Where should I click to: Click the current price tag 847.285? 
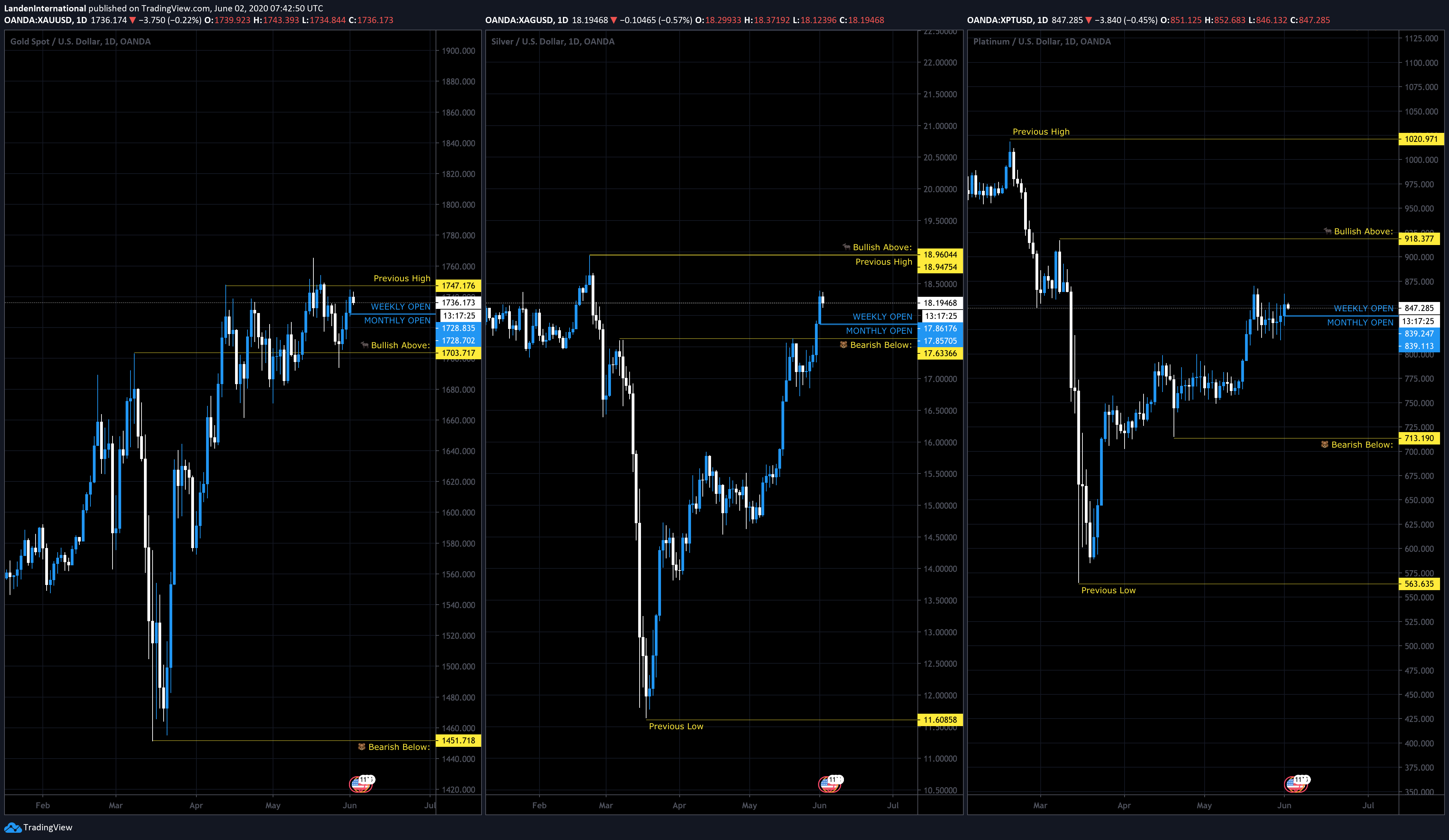(x=1419, y=308)
